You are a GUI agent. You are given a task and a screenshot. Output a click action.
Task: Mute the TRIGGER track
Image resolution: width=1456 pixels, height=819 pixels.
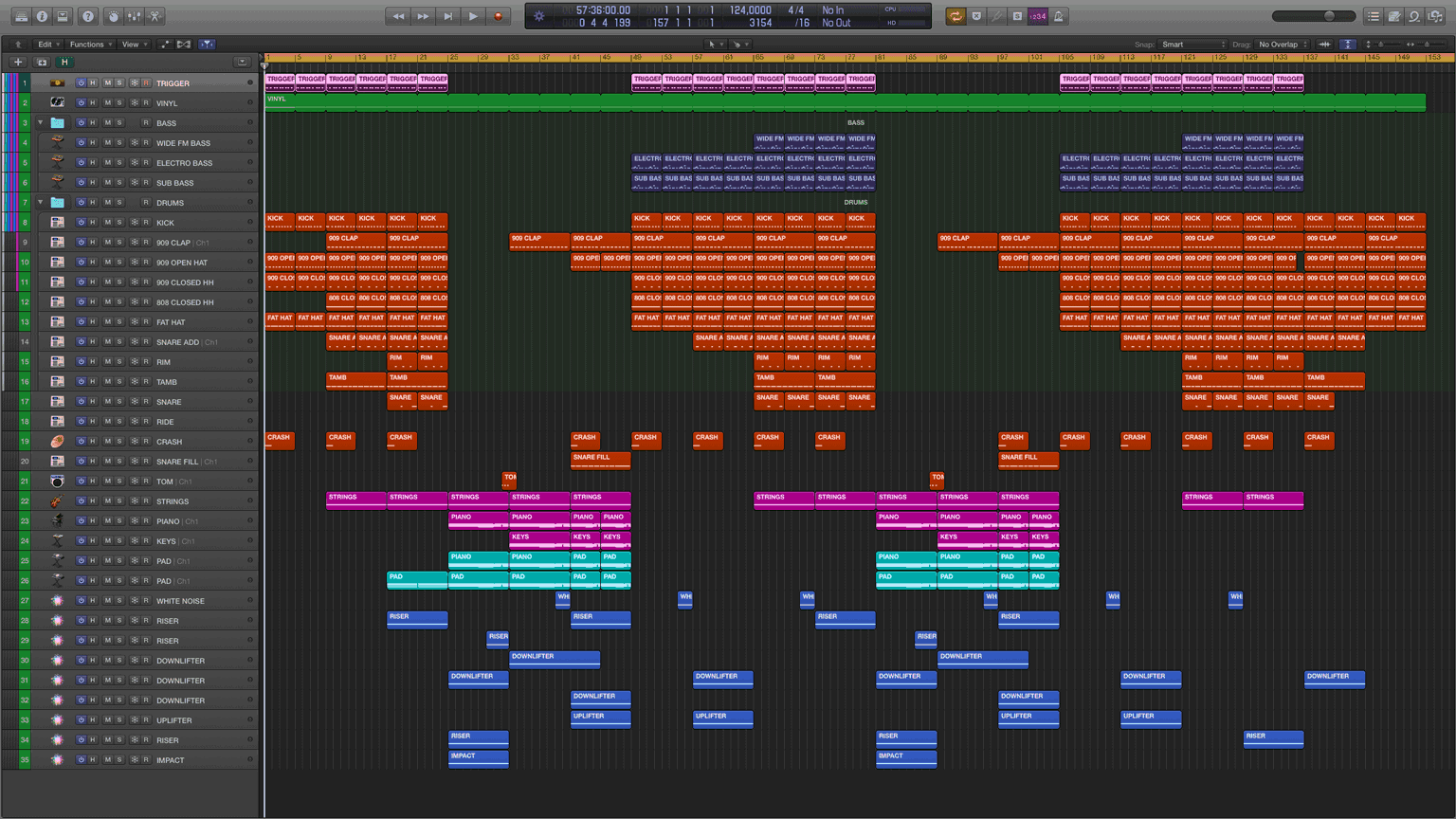107,82
